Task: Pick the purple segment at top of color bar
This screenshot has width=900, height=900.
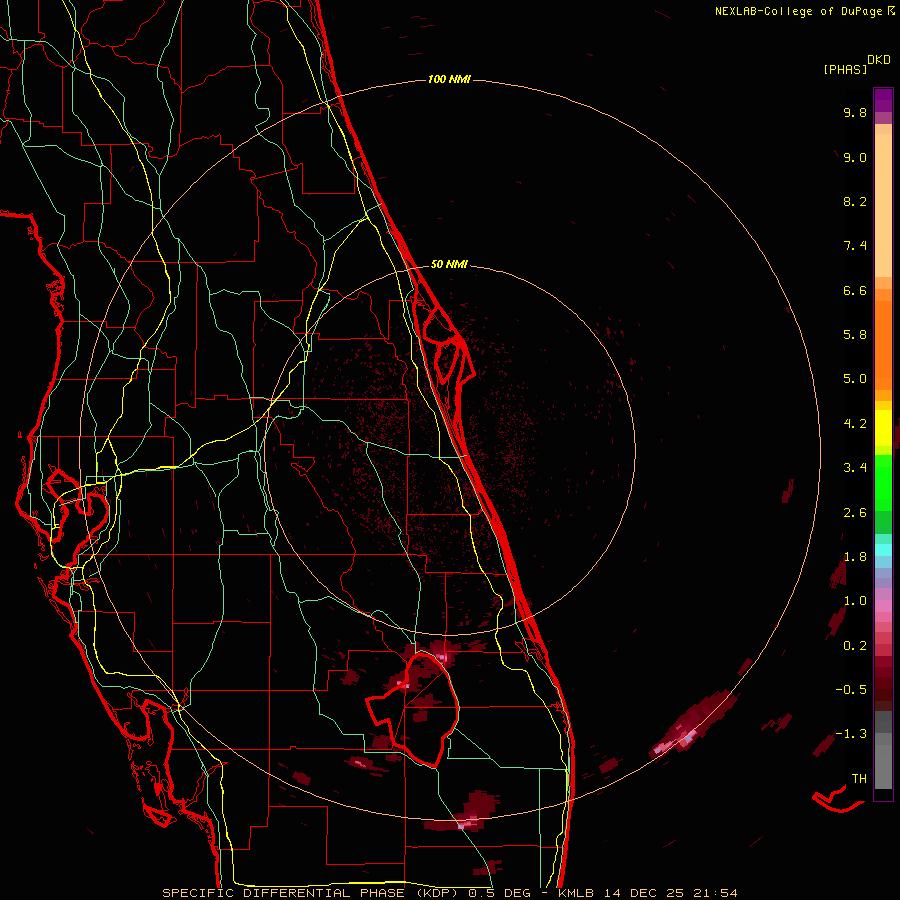Action: tap(883, 100)
